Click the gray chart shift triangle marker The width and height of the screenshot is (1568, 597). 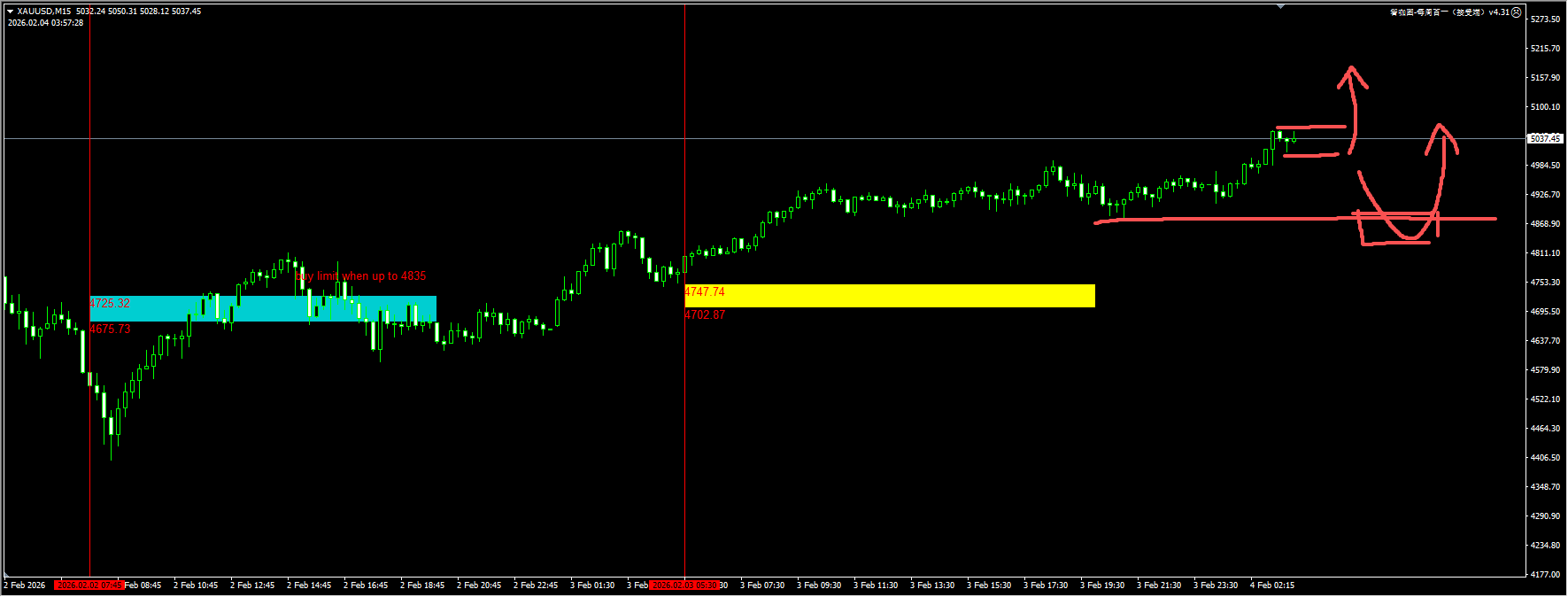tap(1280, 7)
